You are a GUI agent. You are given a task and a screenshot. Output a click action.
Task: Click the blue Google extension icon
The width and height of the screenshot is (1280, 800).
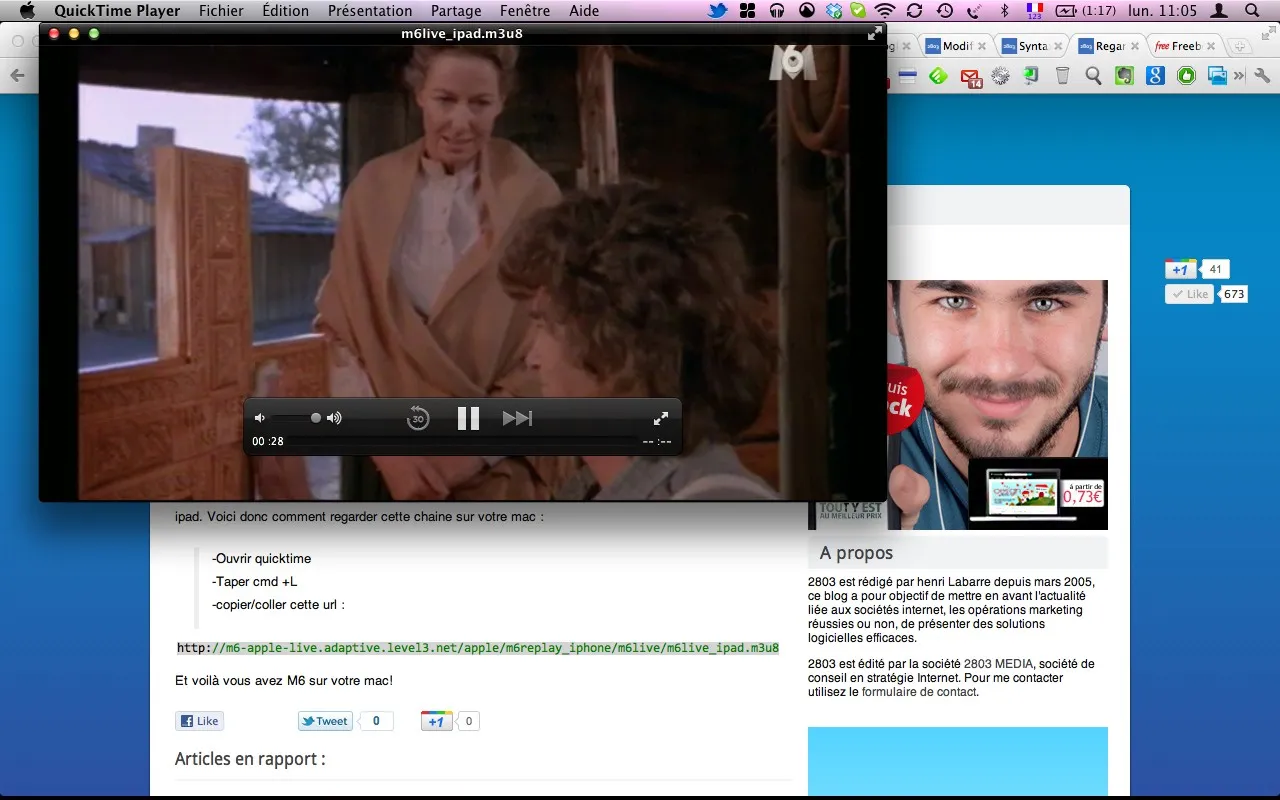[1155, 75]
